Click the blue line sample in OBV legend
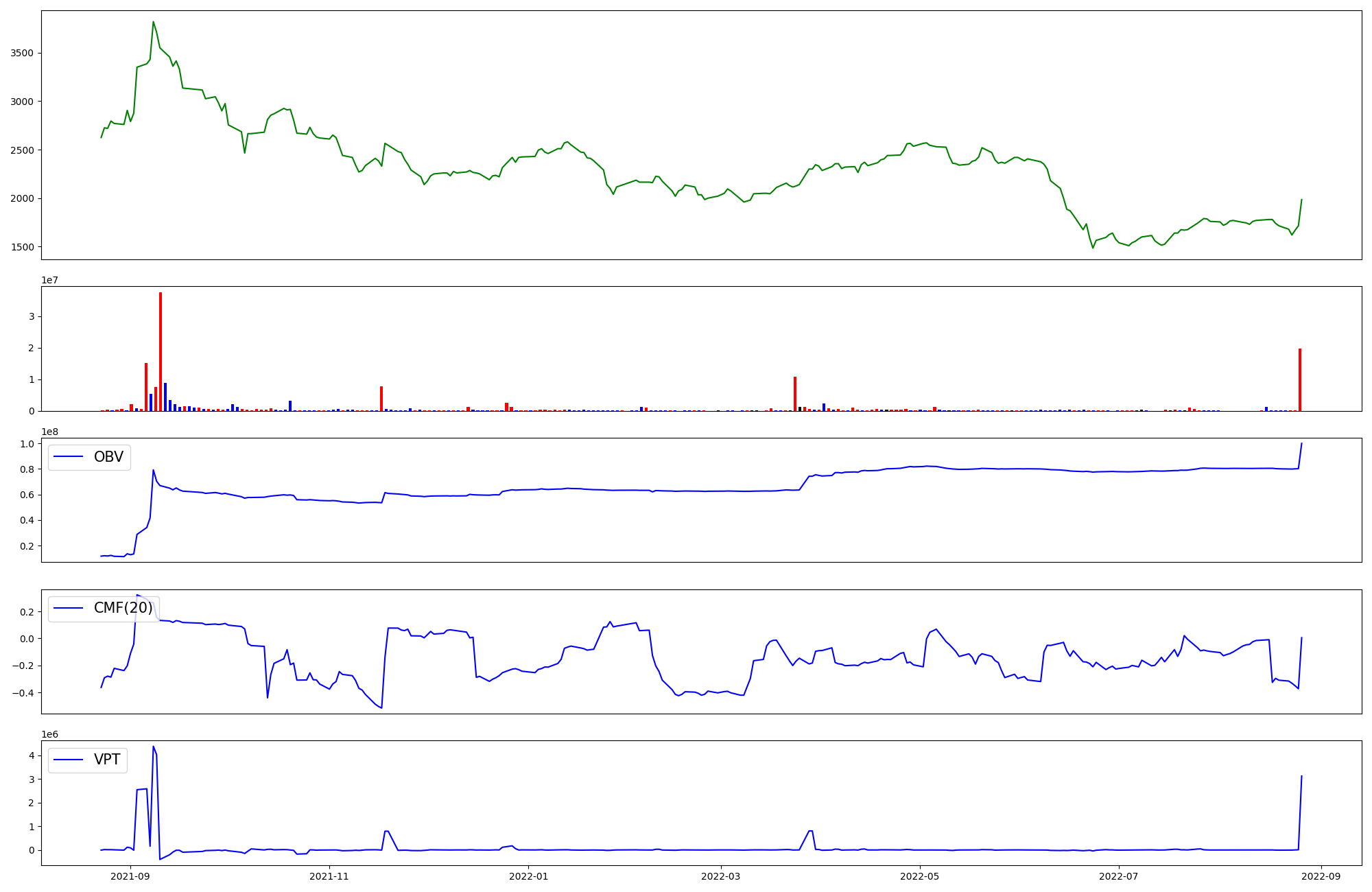The height and width of the screenshot is (892, 1372). point(68,457)
